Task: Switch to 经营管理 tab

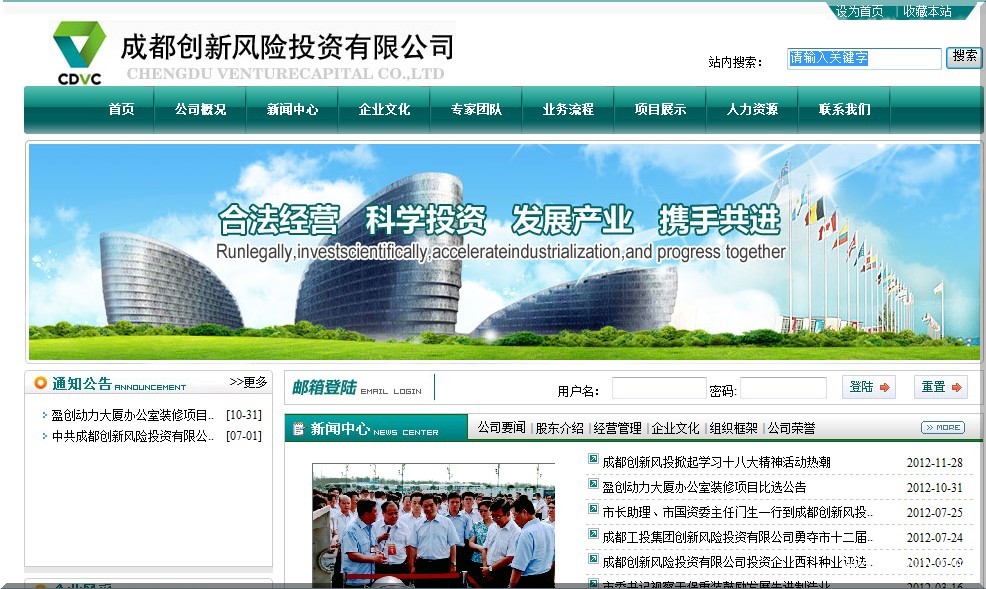Action: 617,427
